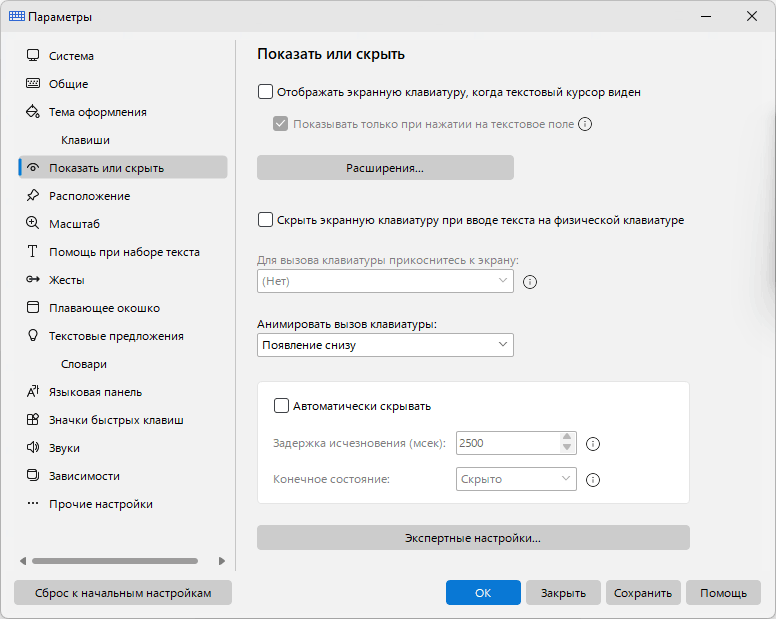776x619 pixels.
Task: Click info icon next to (Нет) dropdown
Action: click(x=530, y=282)
